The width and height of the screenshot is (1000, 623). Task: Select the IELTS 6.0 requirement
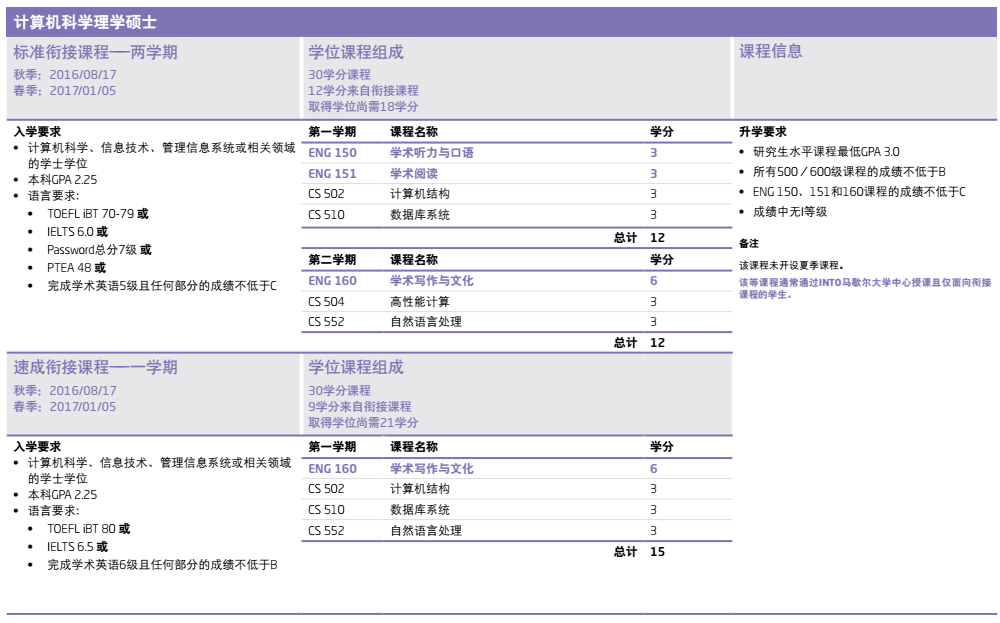(77, 232)
